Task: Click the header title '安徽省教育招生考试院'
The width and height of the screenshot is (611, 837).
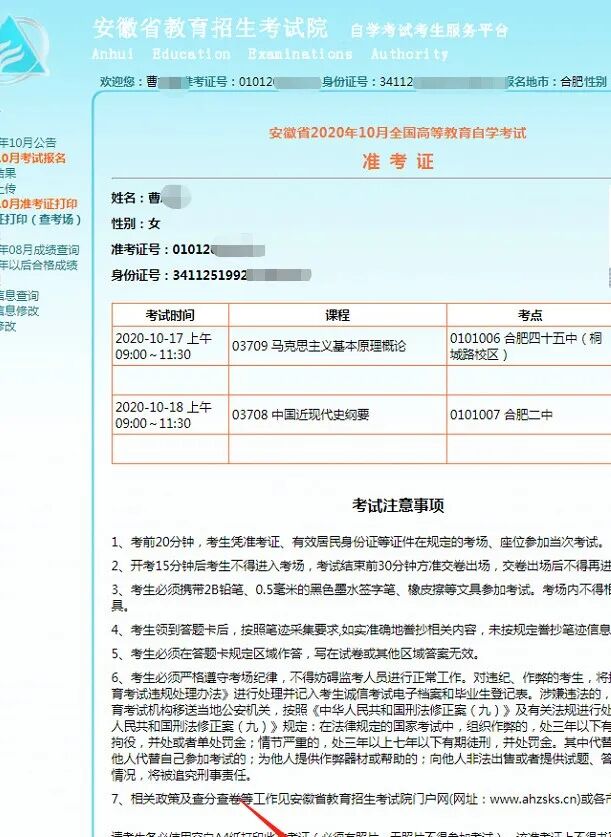Action: pos(211,28)
